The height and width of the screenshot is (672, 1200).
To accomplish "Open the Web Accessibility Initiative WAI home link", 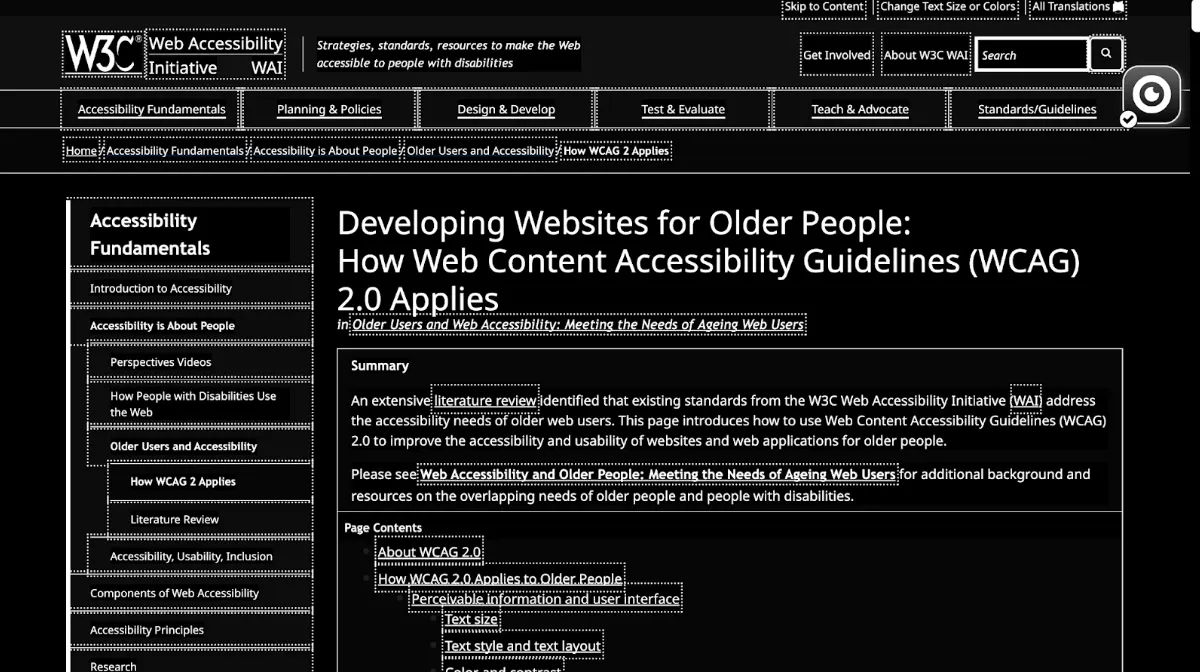I will click(x=215, y=55).
